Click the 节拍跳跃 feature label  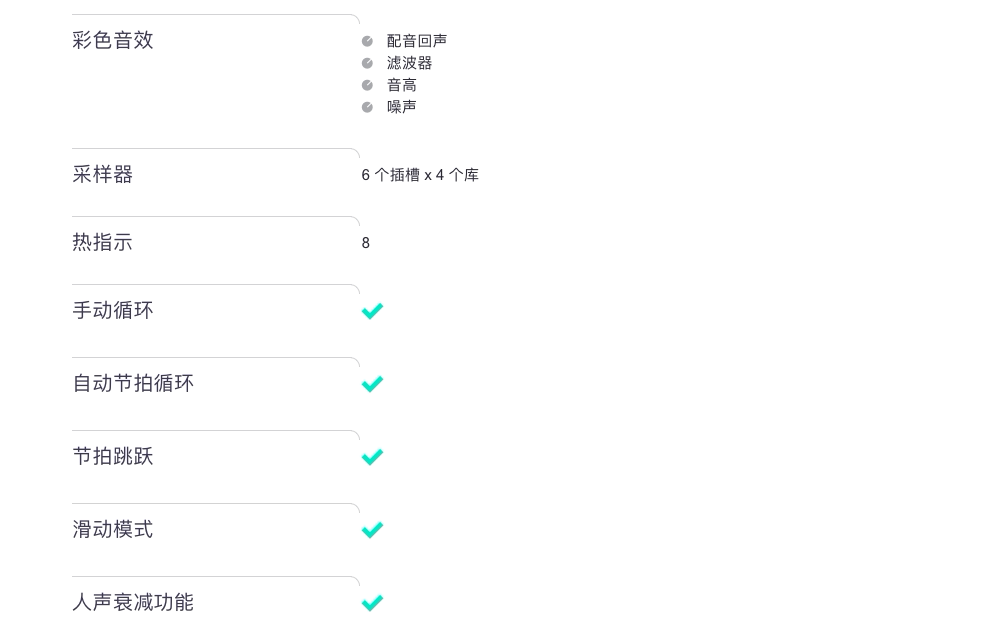tap(113, 456)
